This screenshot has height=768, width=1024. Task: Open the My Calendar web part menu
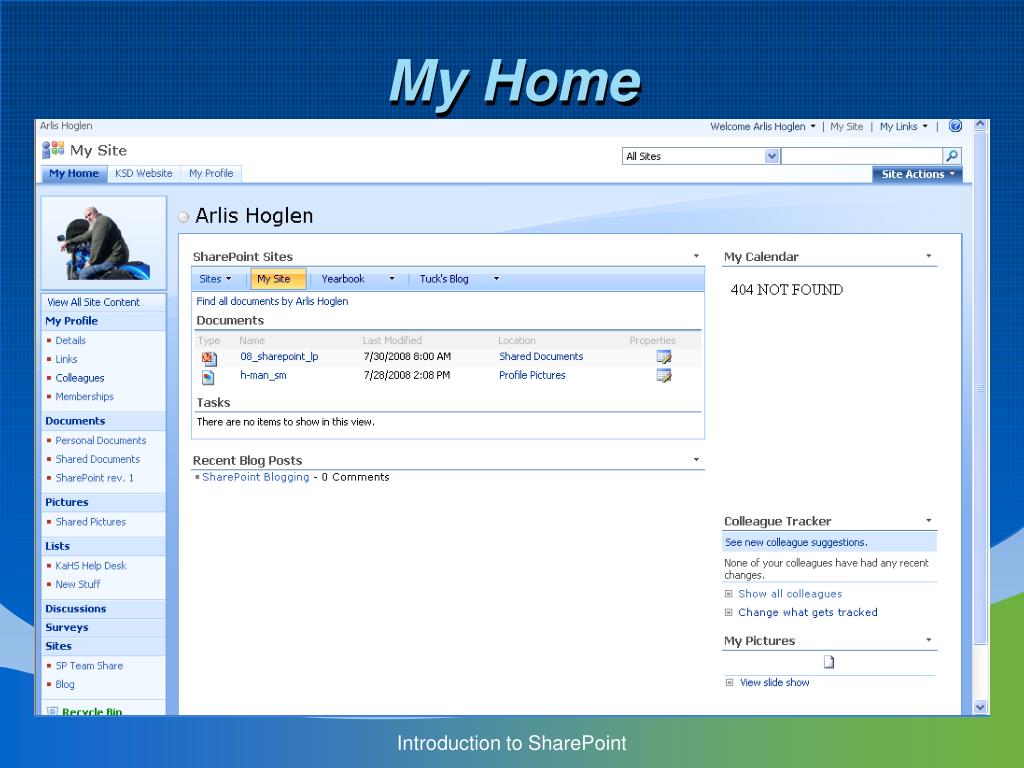pos(929,256)
